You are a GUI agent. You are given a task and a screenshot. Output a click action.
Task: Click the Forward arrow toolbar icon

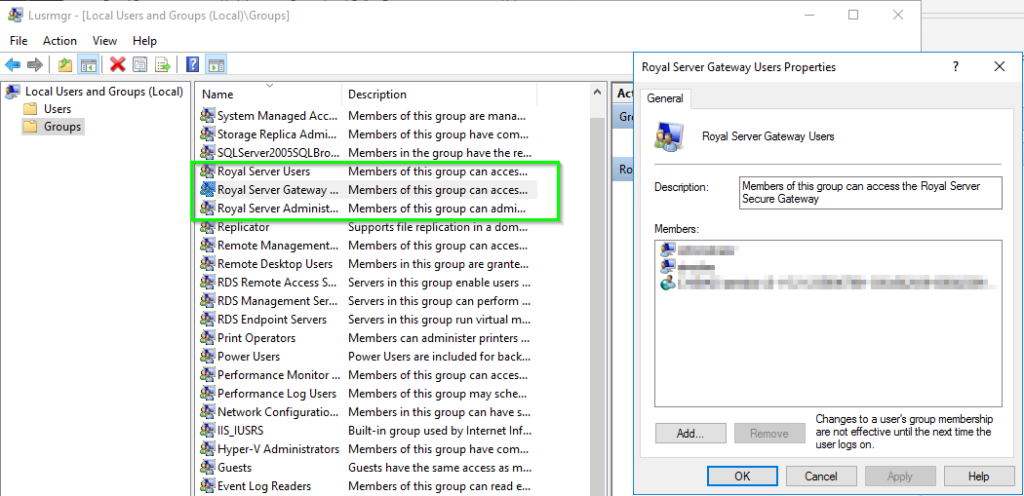35,65
